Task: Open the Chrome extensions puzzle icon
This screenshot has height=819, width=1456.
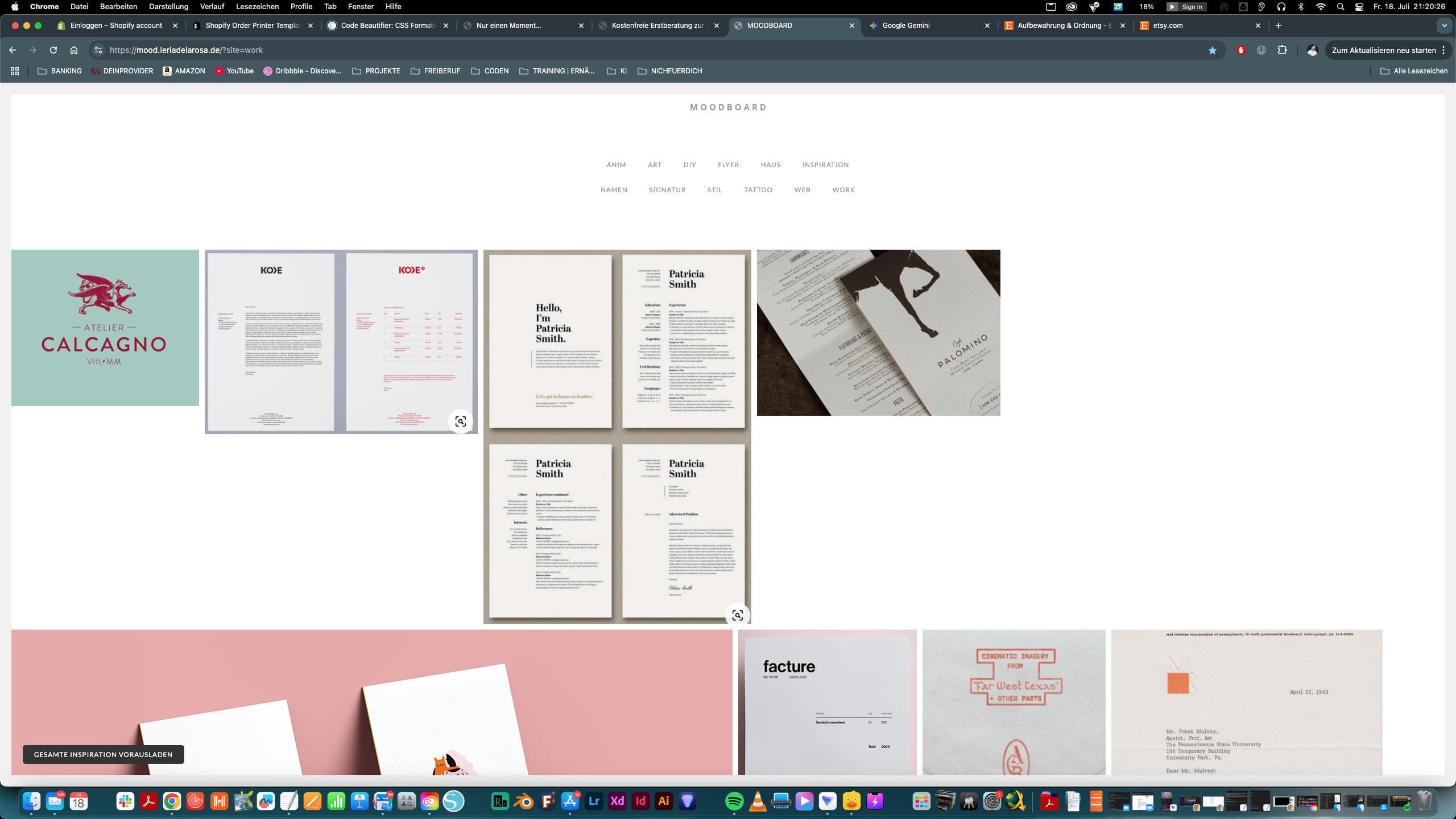Action: point(1282,50)
